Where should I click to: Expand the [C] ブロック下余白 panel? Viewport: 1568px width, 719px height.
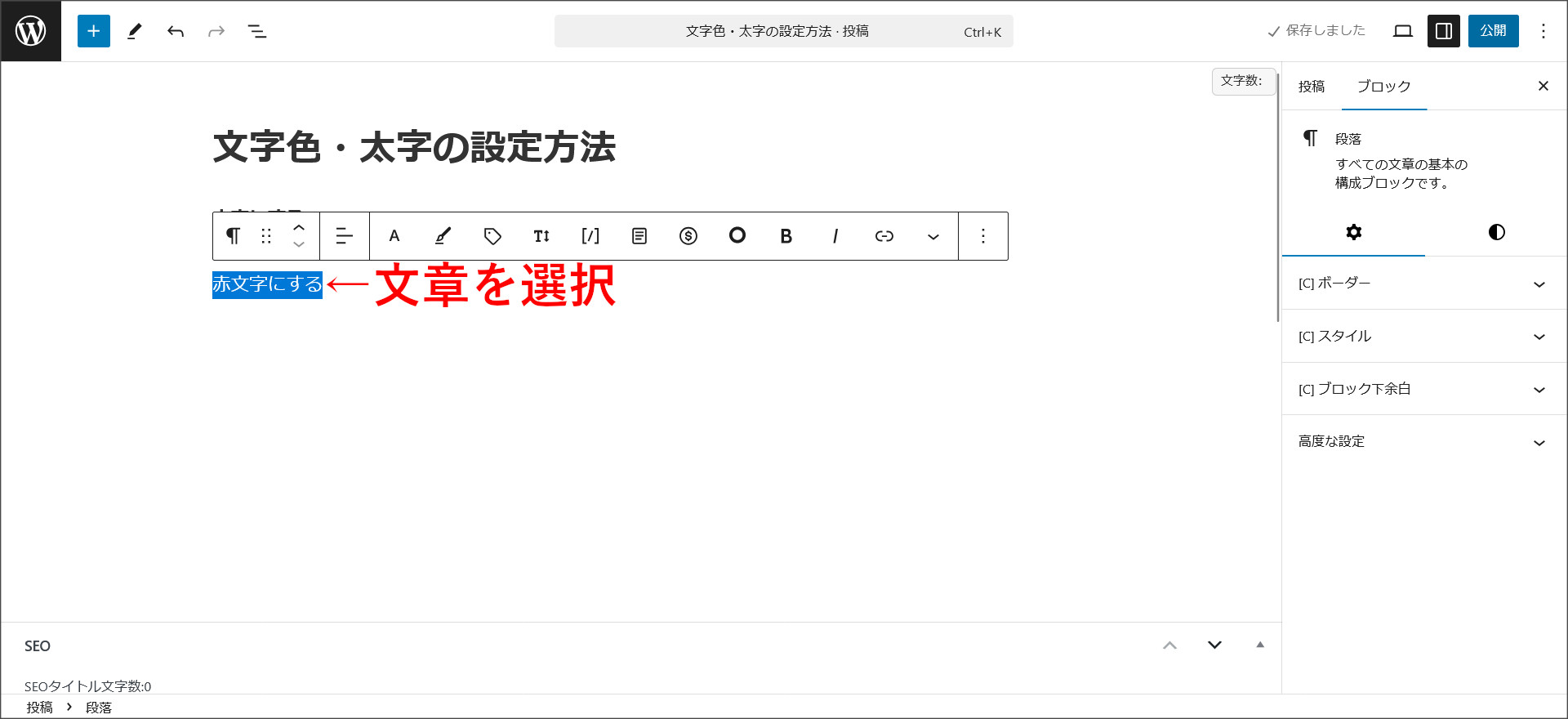(x=1424, y=389)
